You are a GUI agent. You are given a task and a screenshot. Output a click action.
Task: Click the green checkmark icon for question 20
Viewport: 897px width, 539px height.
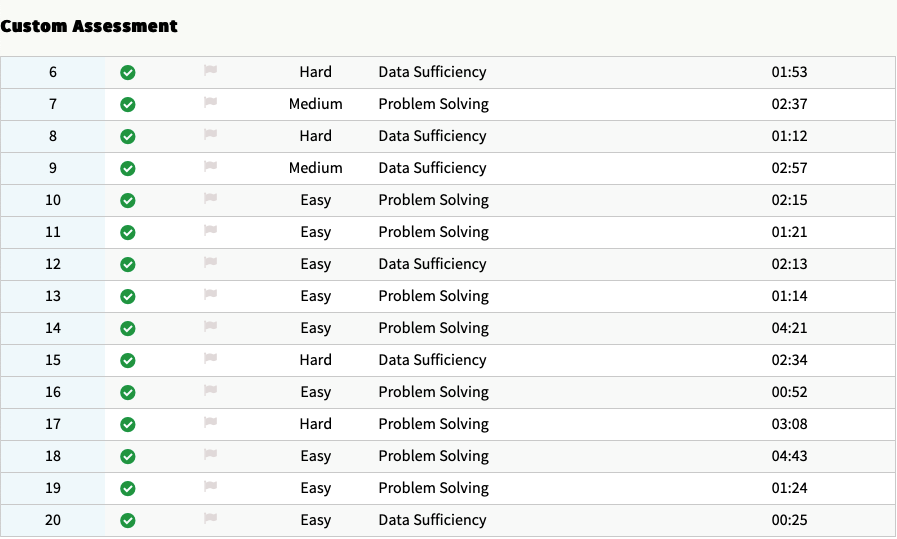[128, 520]
